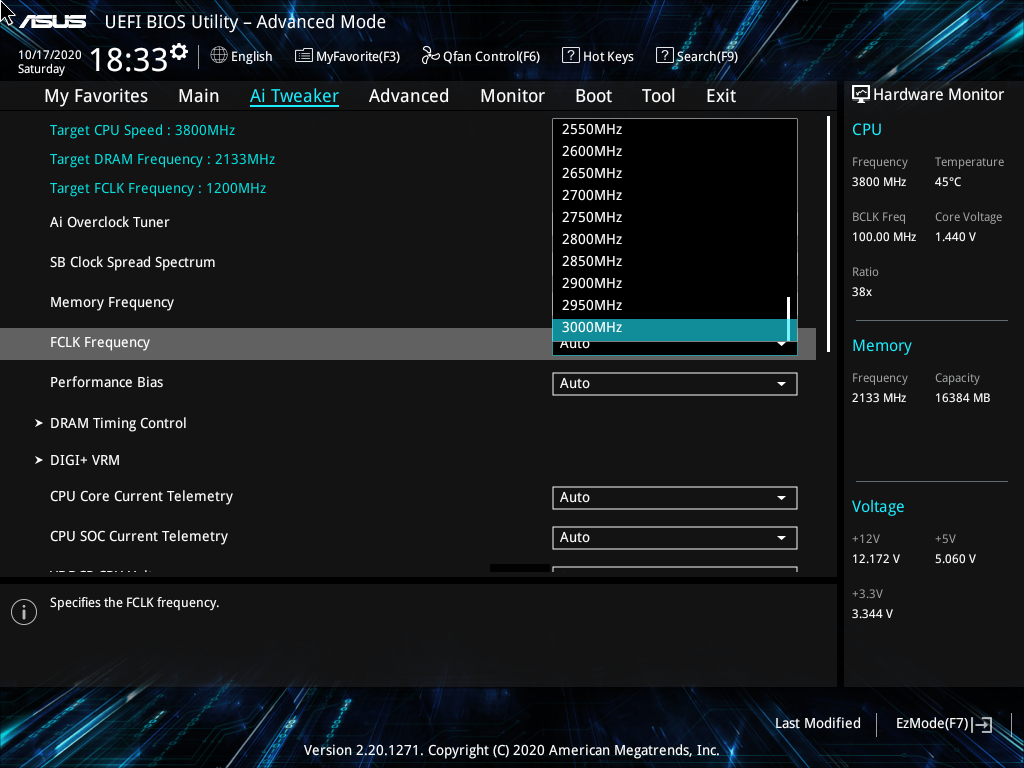Click BCLK Freq 100.00 MHz value
The width and height of the screenshot is (1024, 768).
[884, 237]
